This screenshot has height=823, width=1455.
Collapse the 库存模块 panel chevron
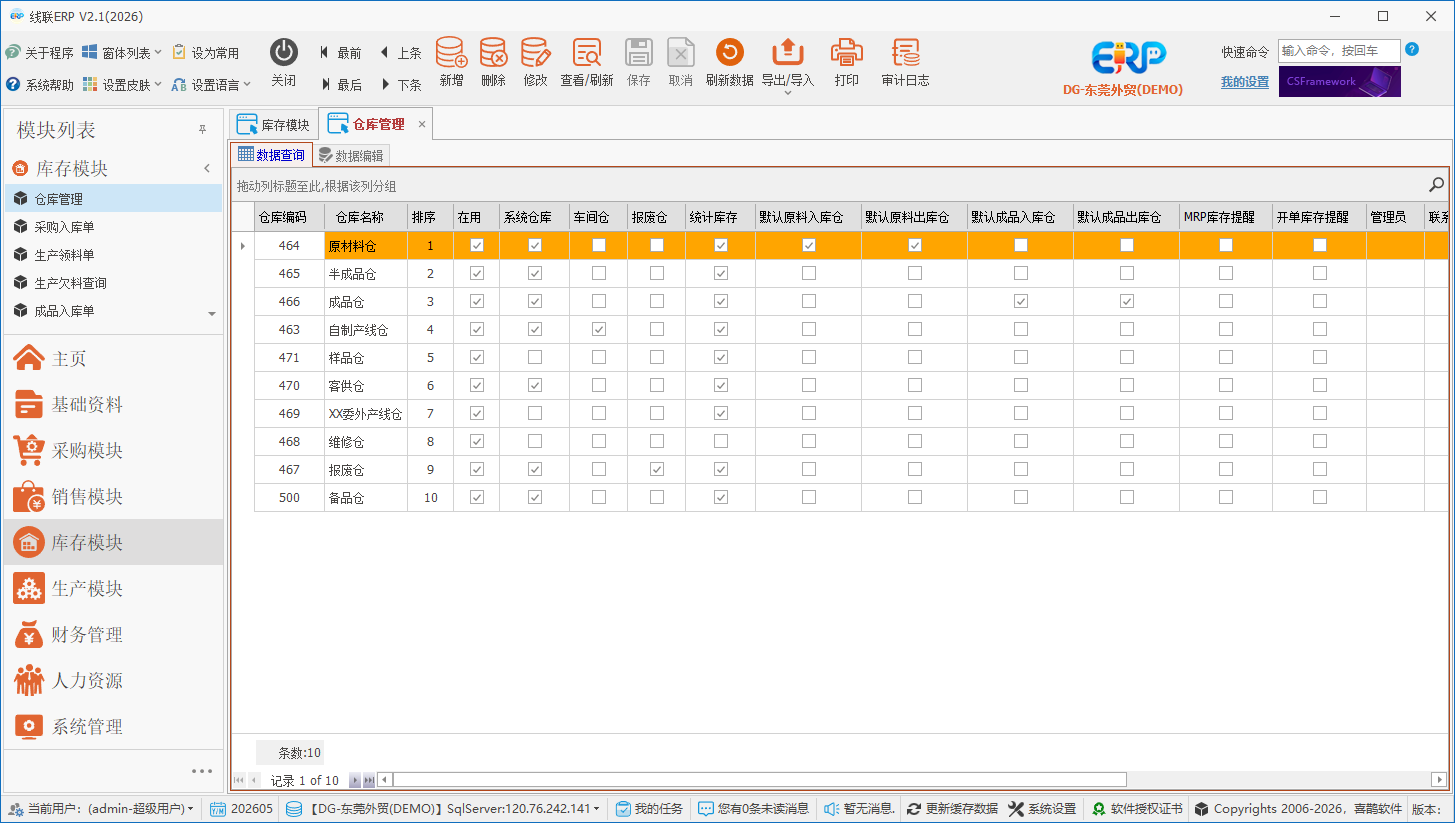tap(207, 168)
